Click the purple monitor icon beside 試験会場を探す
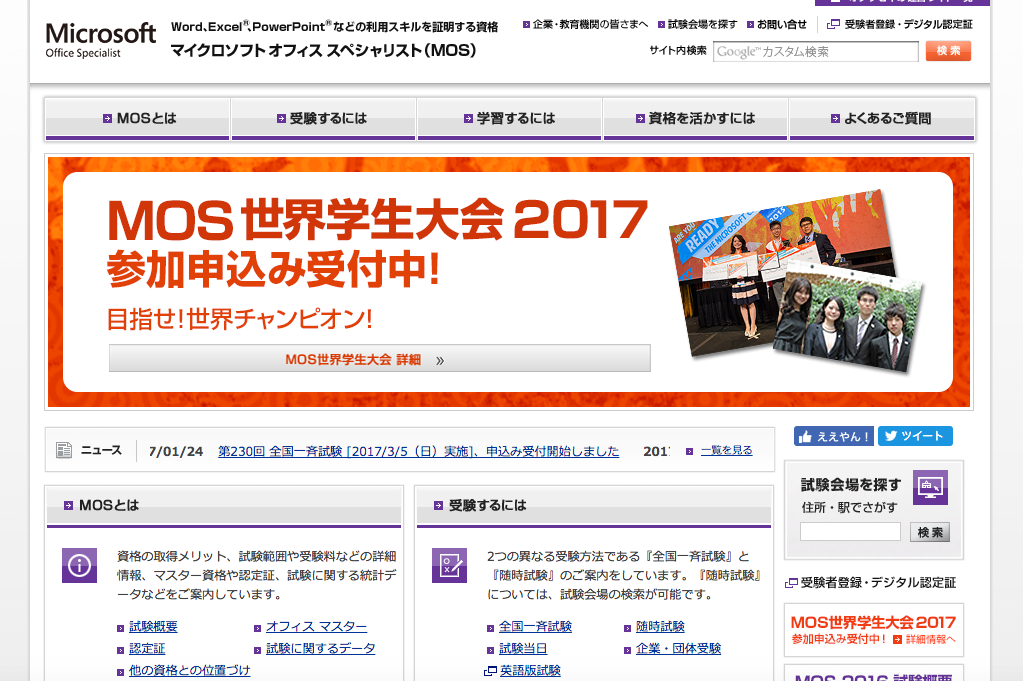 [x=930, y=487]
